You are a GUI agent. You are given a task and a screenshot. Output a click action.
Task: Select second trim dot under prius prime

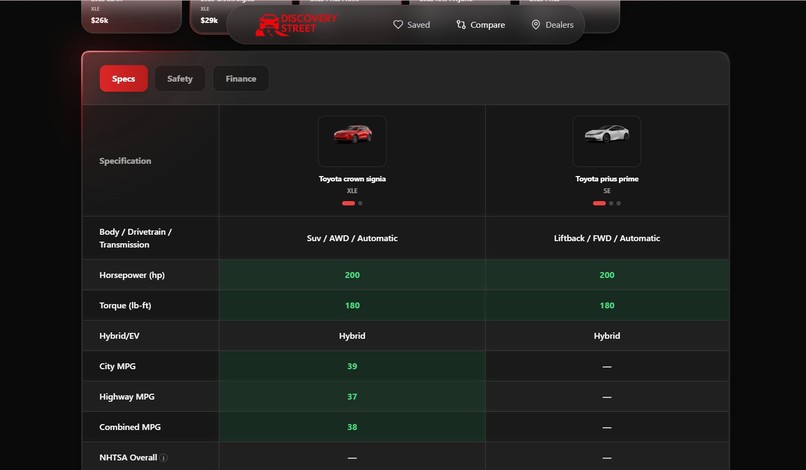pos(611,203)
